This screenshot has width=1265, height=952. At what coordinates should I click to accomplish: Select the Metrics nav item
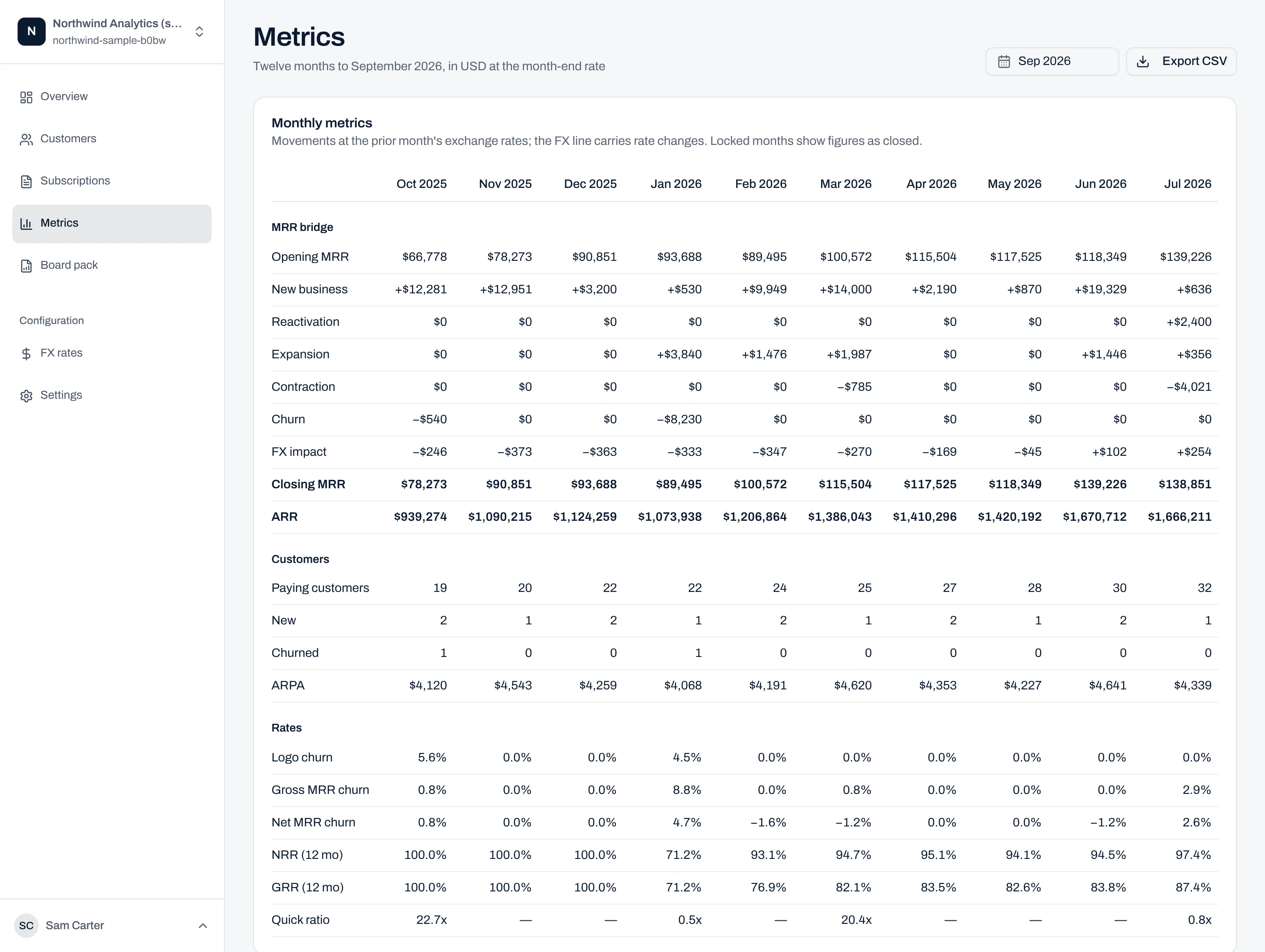click(112, 224)
